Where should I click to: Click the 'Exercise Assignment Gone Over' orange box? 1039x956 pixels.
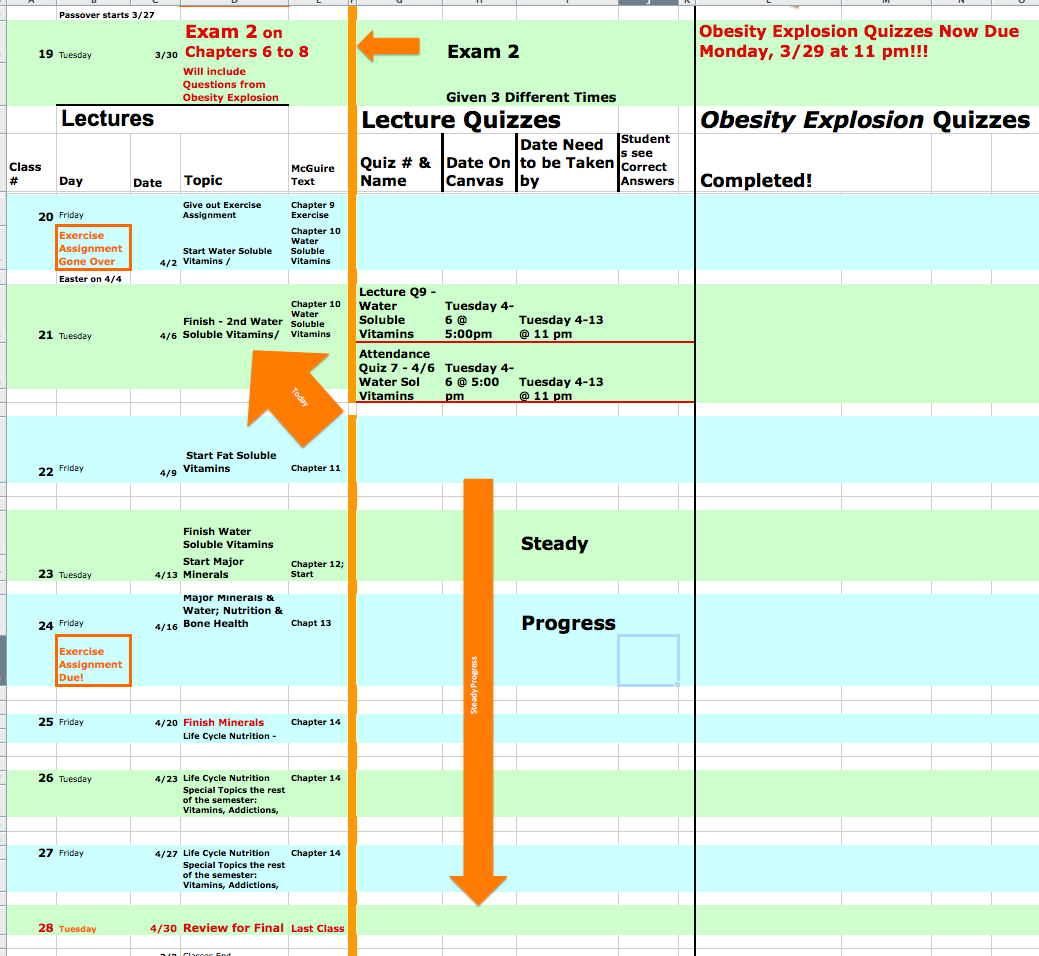point(92,248)
